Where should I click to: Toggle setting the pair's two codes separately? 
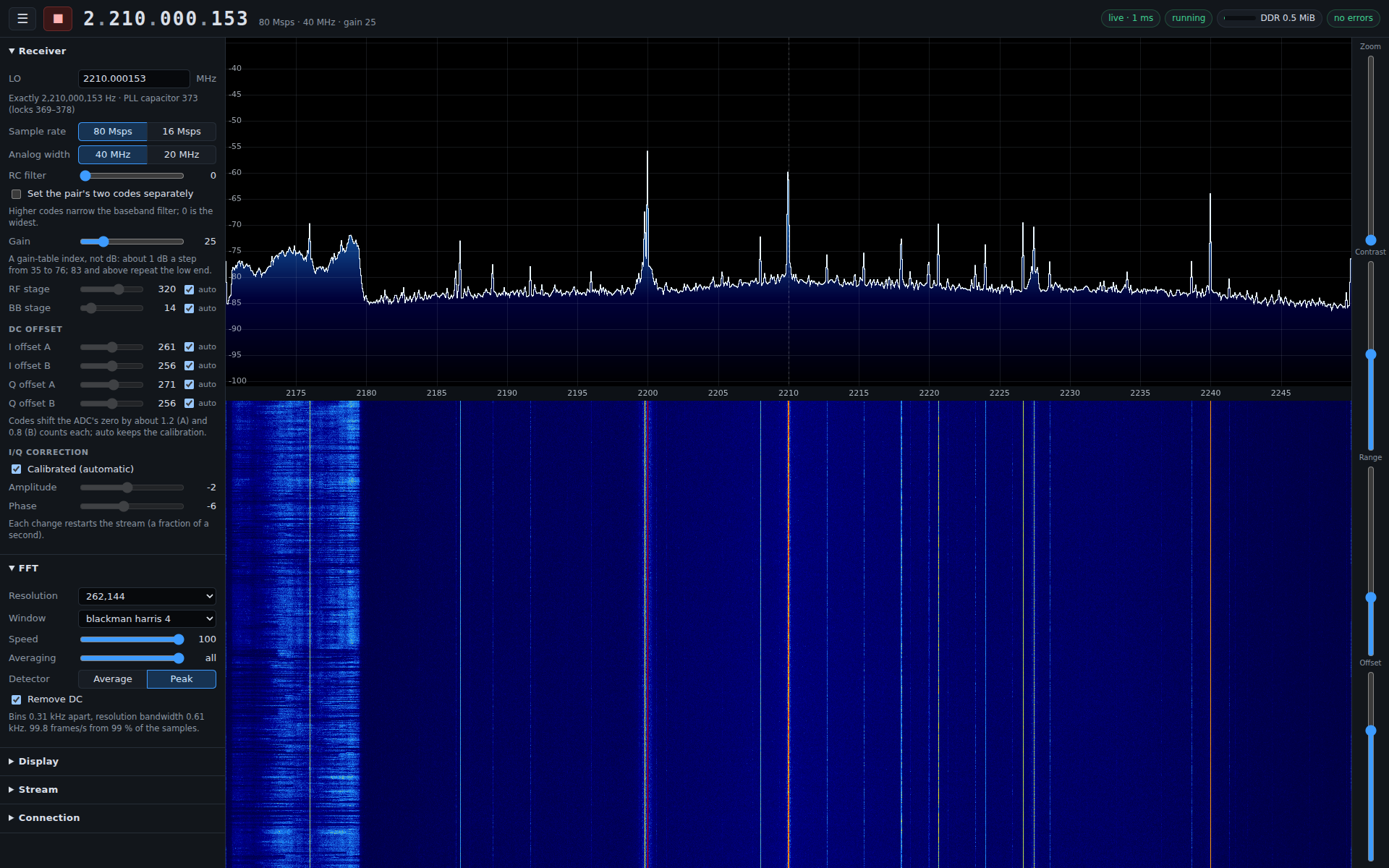click(16, 194)
